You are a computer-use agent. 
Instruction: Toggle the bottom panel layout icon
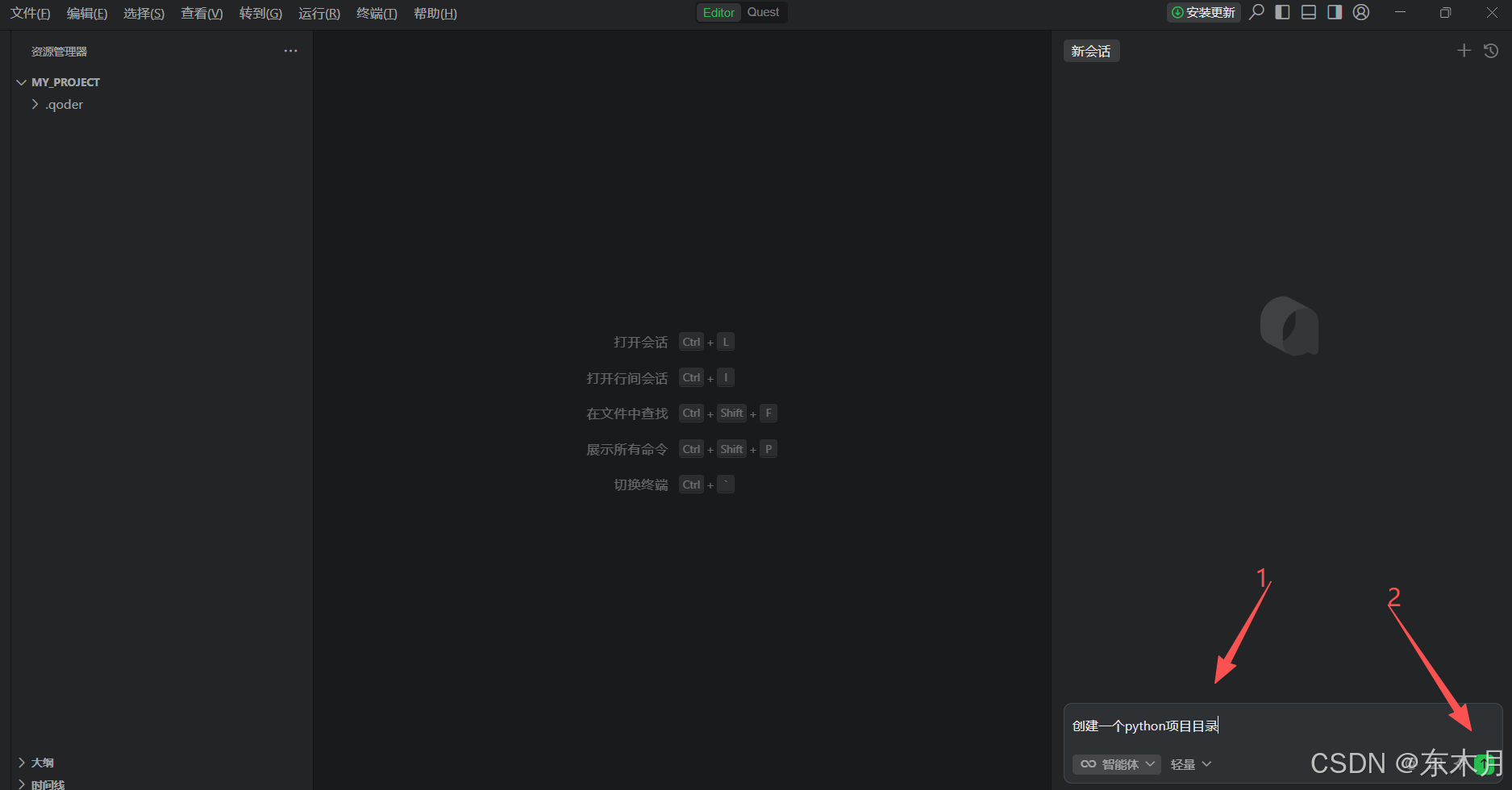1309,12
